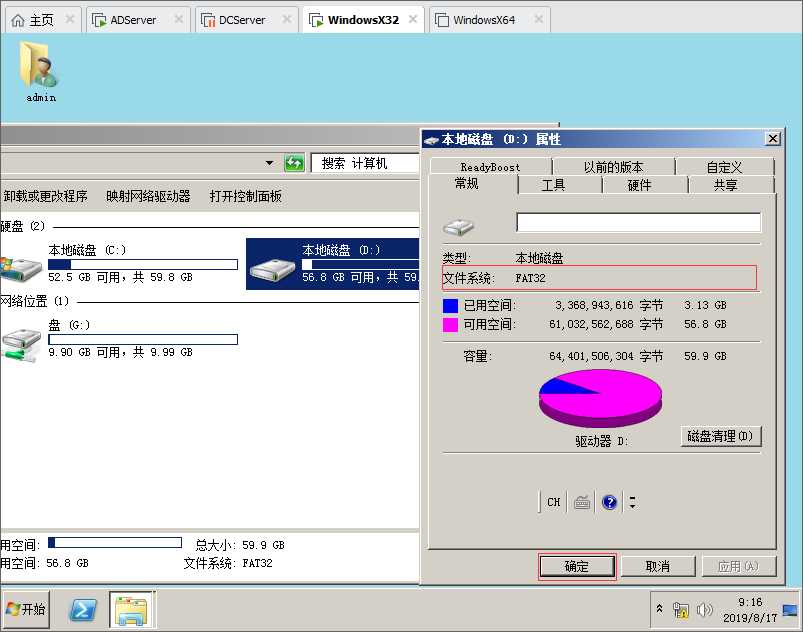Open the 以前的版本 tab

pyautogui.click(x=613, y=167)
